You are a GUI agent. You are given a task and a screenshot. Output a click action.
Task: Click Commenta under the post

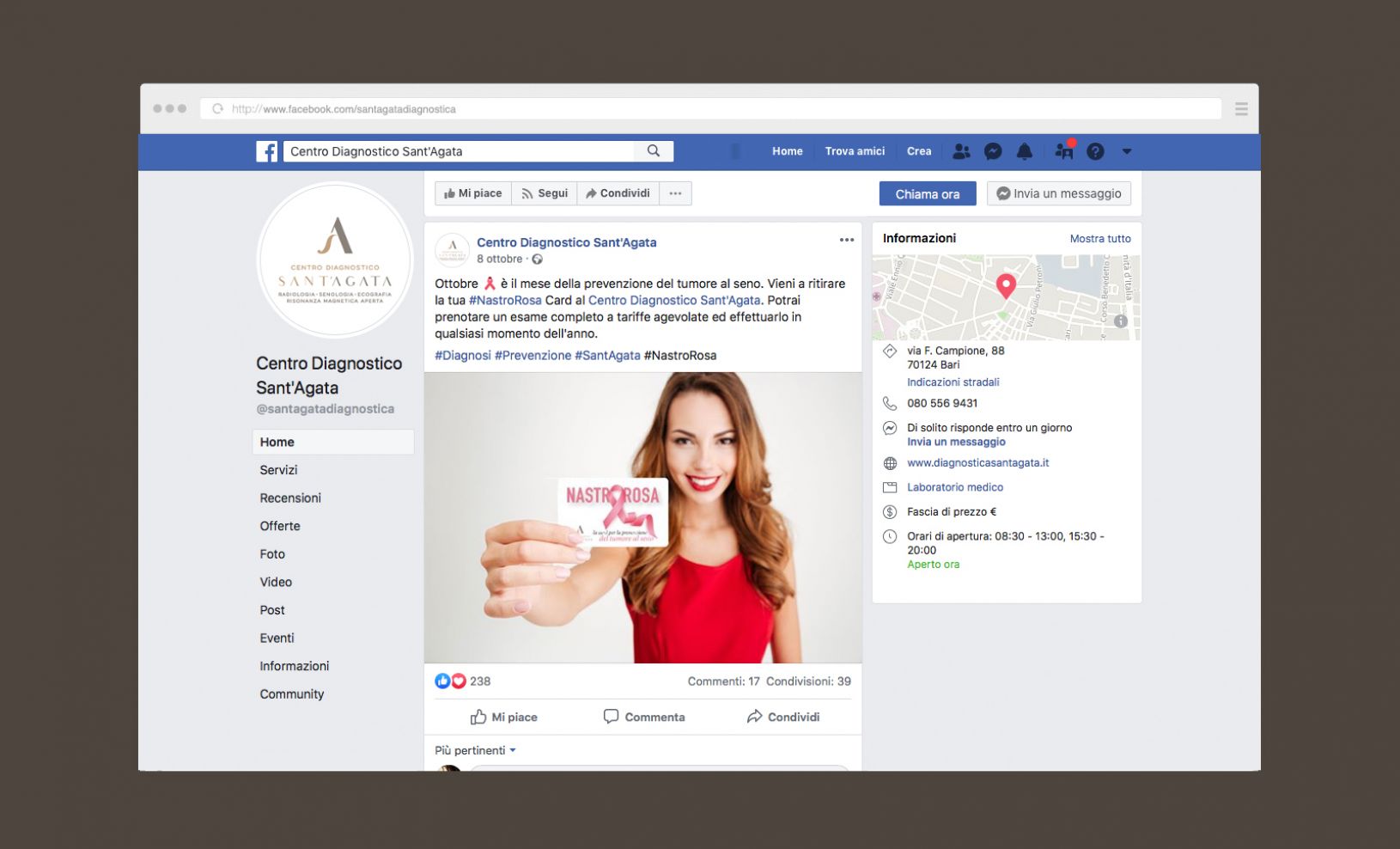click(x=644, y=717)
